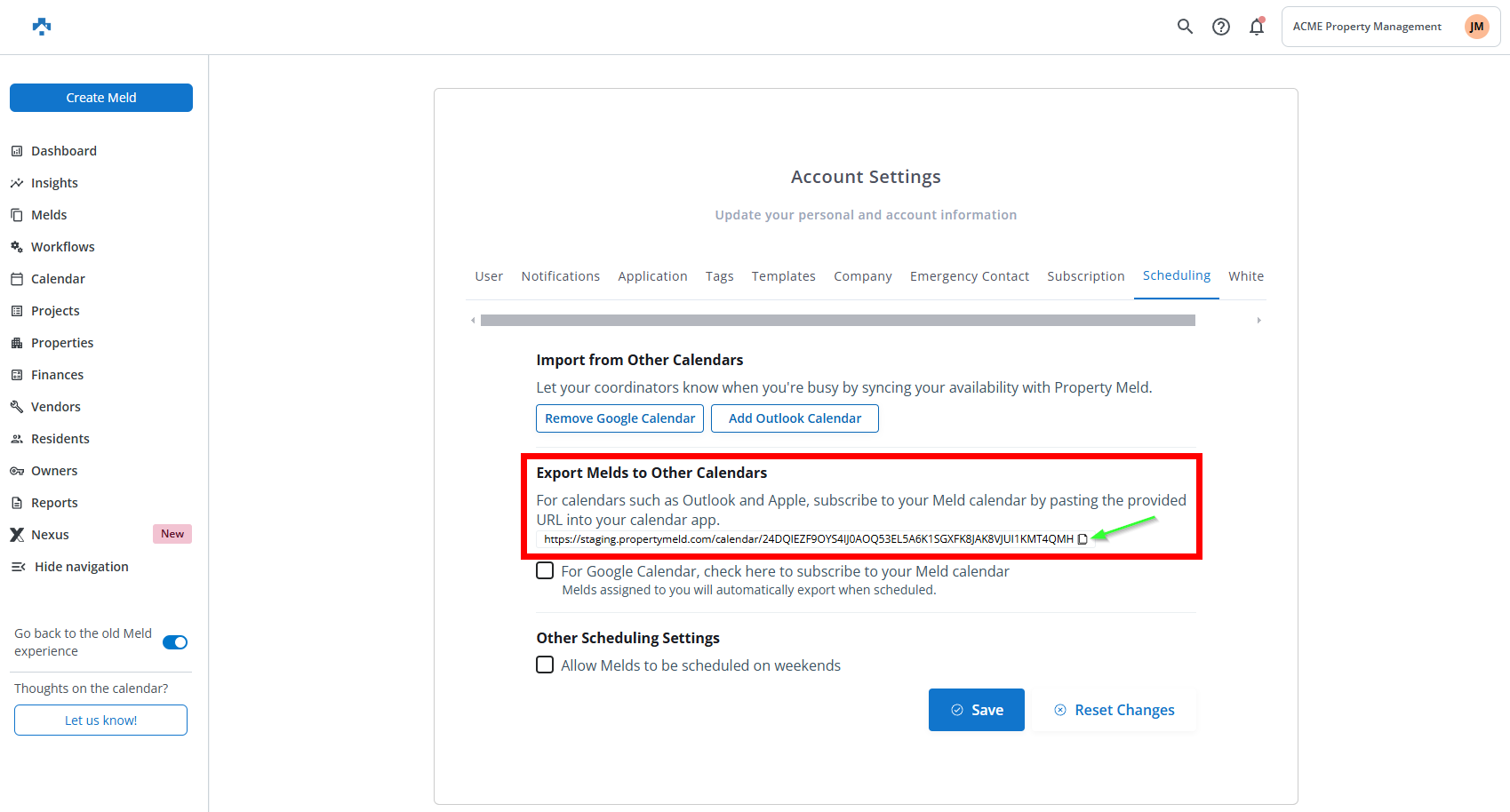The image size is (1510, 812).
Task: Click the JM user avatar
Action: pyautogui.click(x=1476, y=27)
